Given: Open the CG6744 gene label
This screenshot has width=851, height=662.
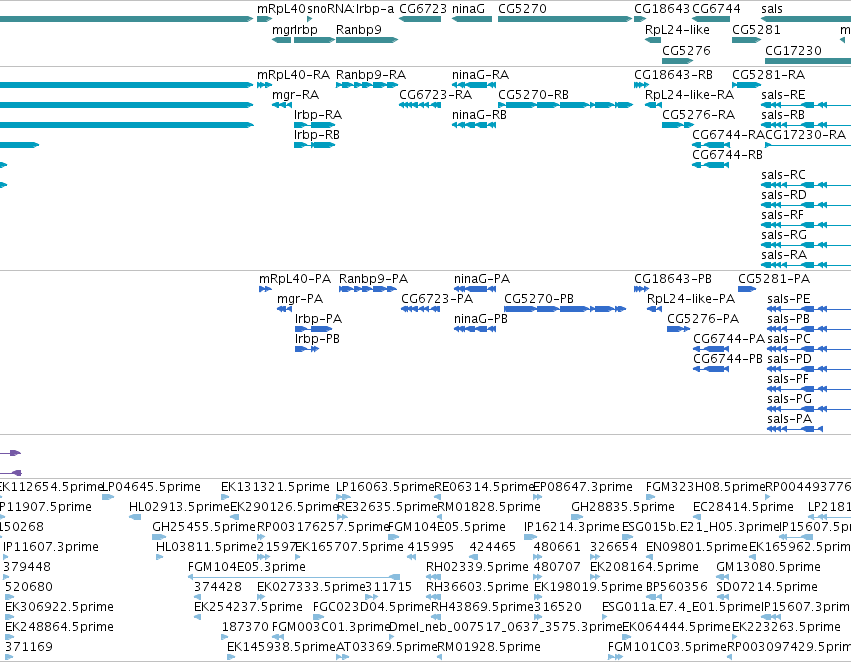Looking at the screenshot, I should click(716, 9).
